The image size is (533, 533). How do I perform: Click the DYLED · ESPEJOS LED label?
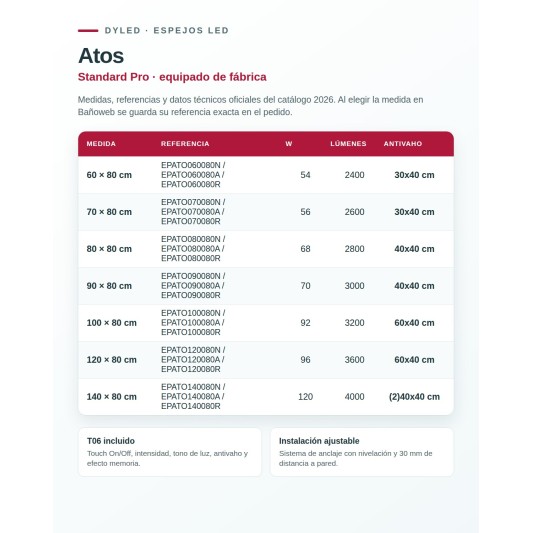pos(167,31)
